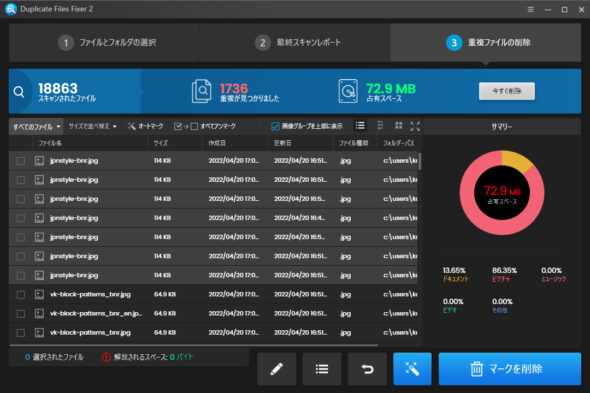Click the magnifier icon beside 18863 scanned files
The height and width of the screenshot is (393, 590).
coord(19,91)
